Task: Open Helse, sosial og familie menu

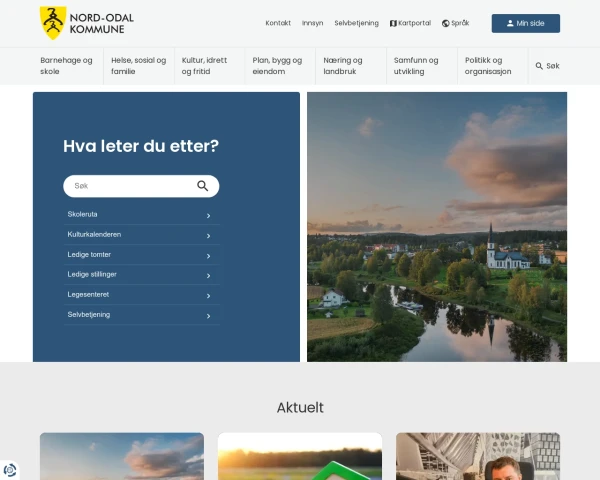Action: 139,66
